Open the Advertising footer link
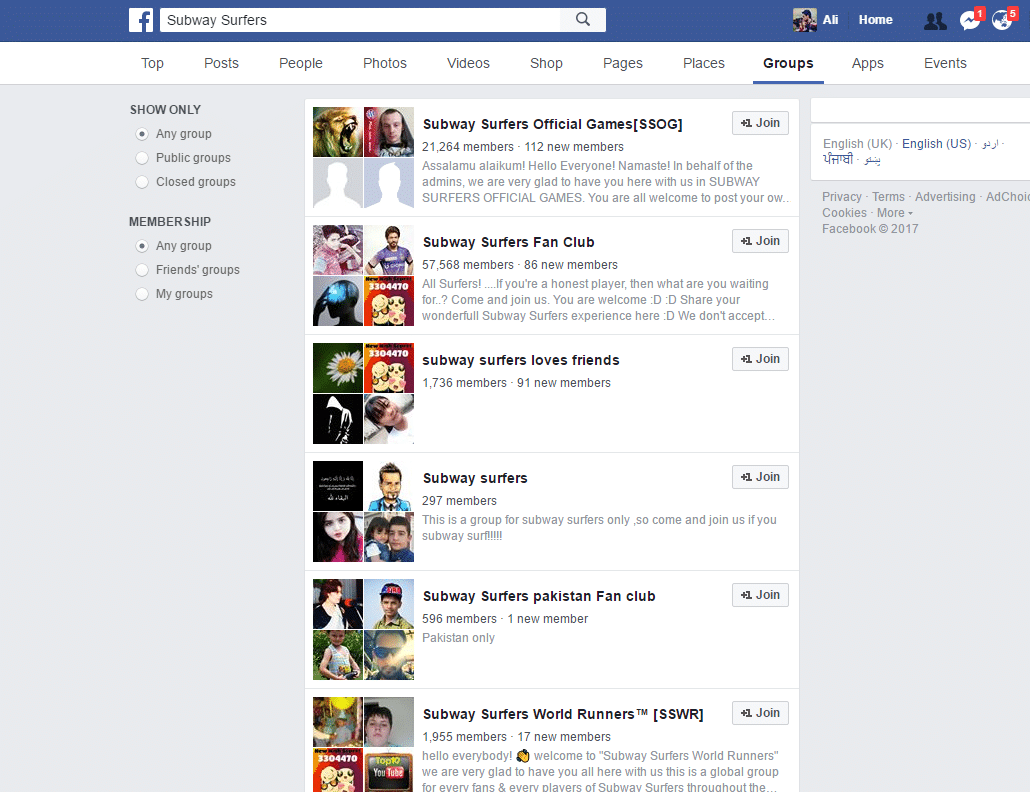This screenshot has width=1030, height=792. [945, 197]
